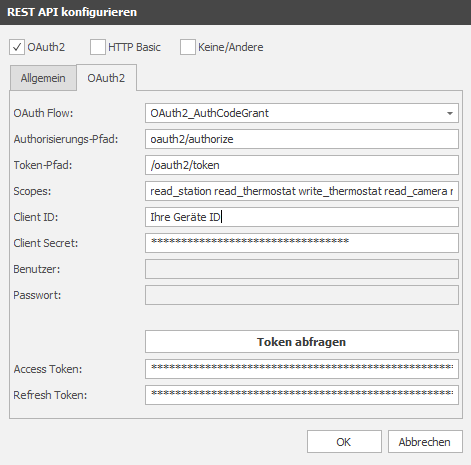This screenshot has height=465, width=471.
Task: Click the Access Token label
Action: click(x=48, y=369)
